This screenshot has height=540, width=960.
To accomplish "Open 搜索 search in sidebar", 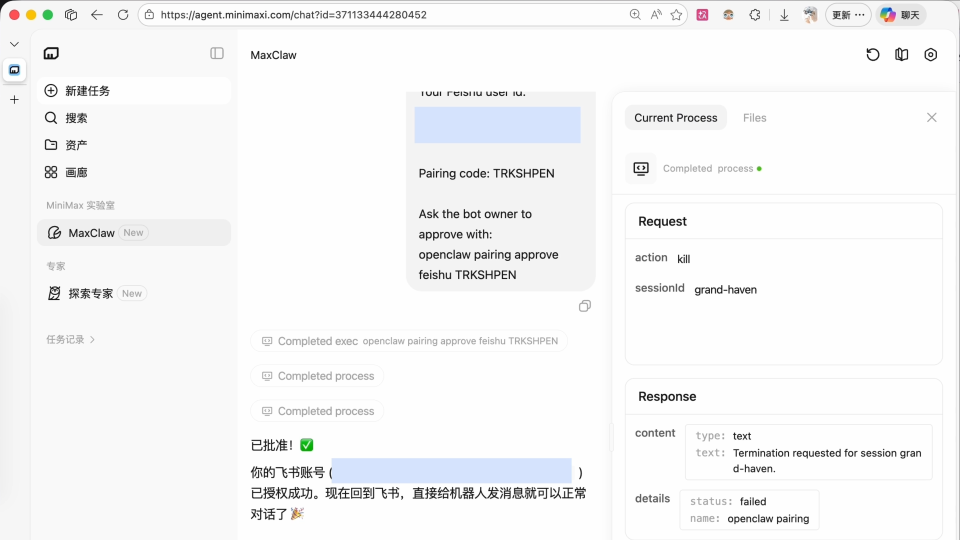I will [x=133, y=118].
